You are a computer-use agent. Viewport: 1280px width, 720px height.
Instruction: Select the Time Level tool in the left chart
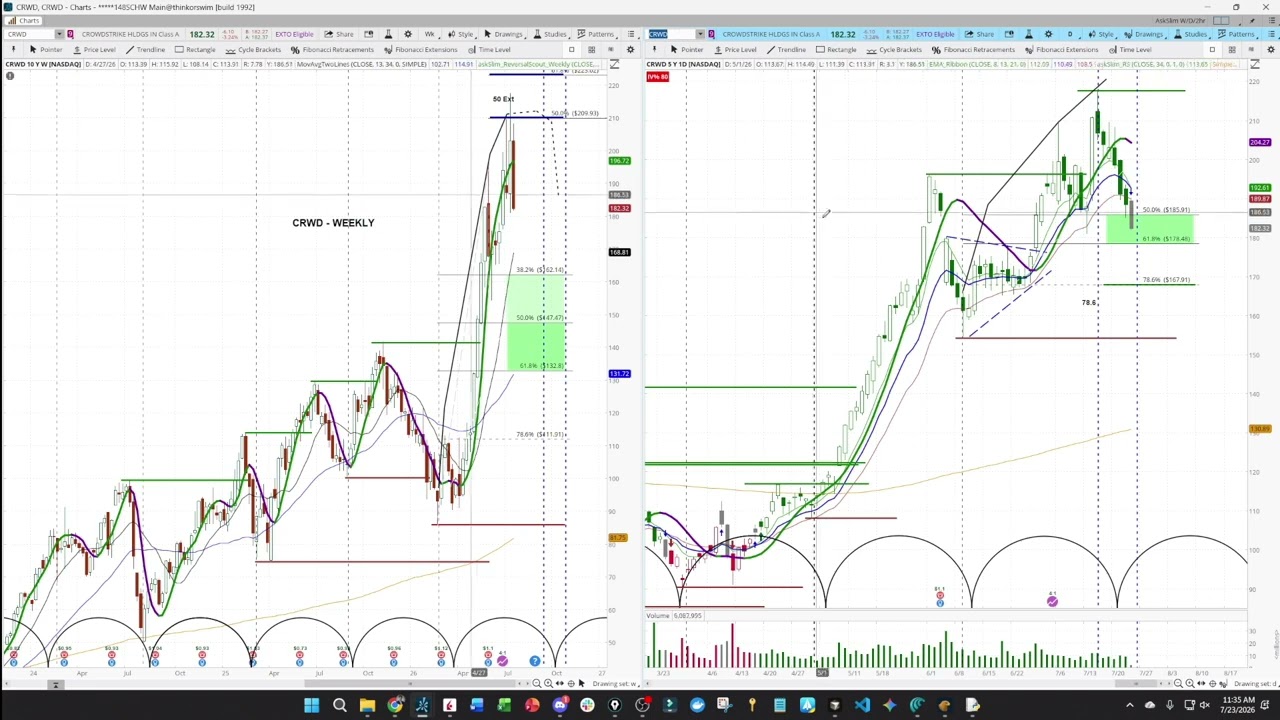(x=489, y=50)
